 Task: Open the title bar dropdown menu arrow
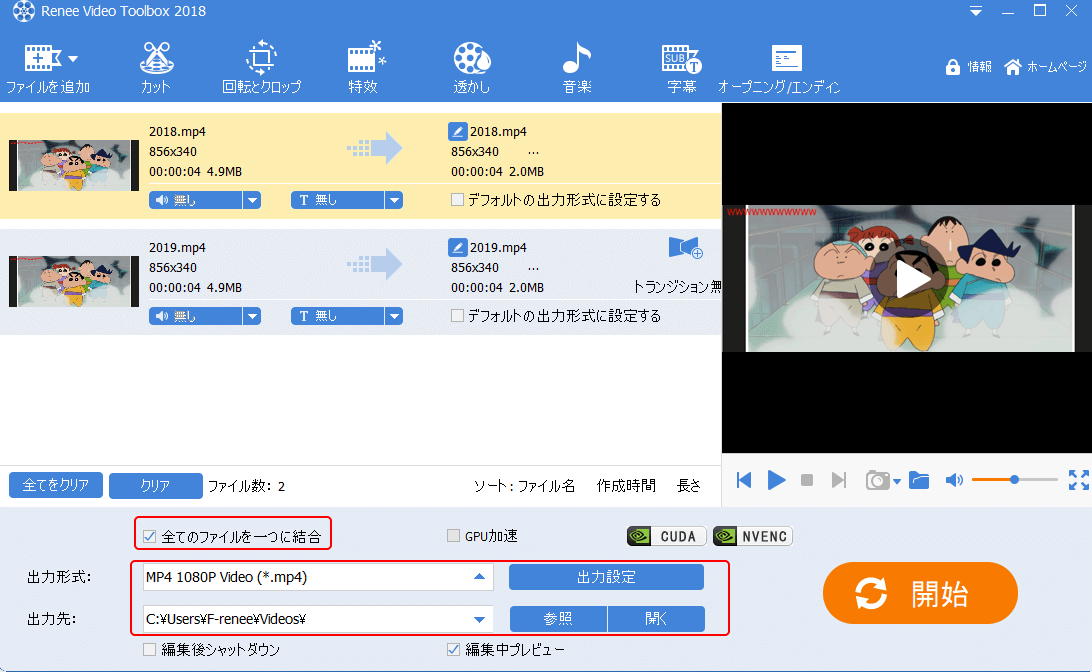pyautogui.click(x=976, y=11)
